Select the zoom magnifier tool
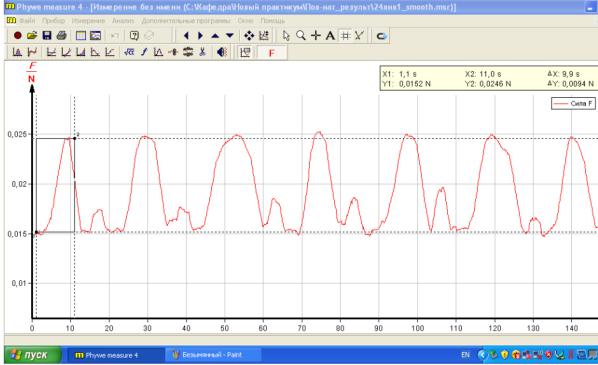Screen dimensions: 598x365 pos(301,35)
